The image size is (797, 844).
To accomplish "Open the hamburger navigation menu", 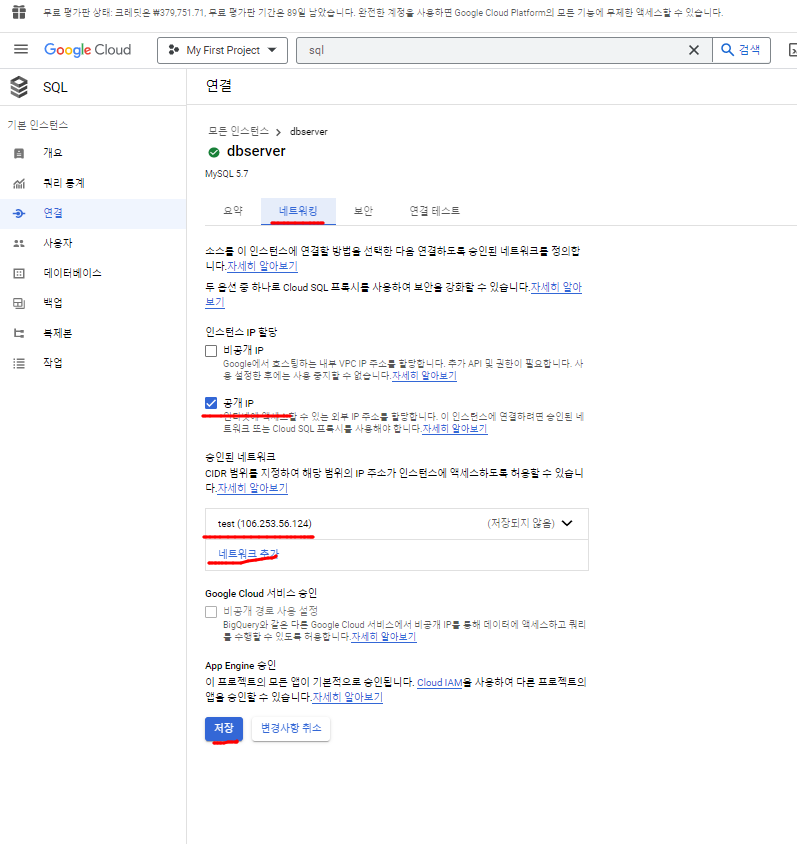I will pos(21,50).
